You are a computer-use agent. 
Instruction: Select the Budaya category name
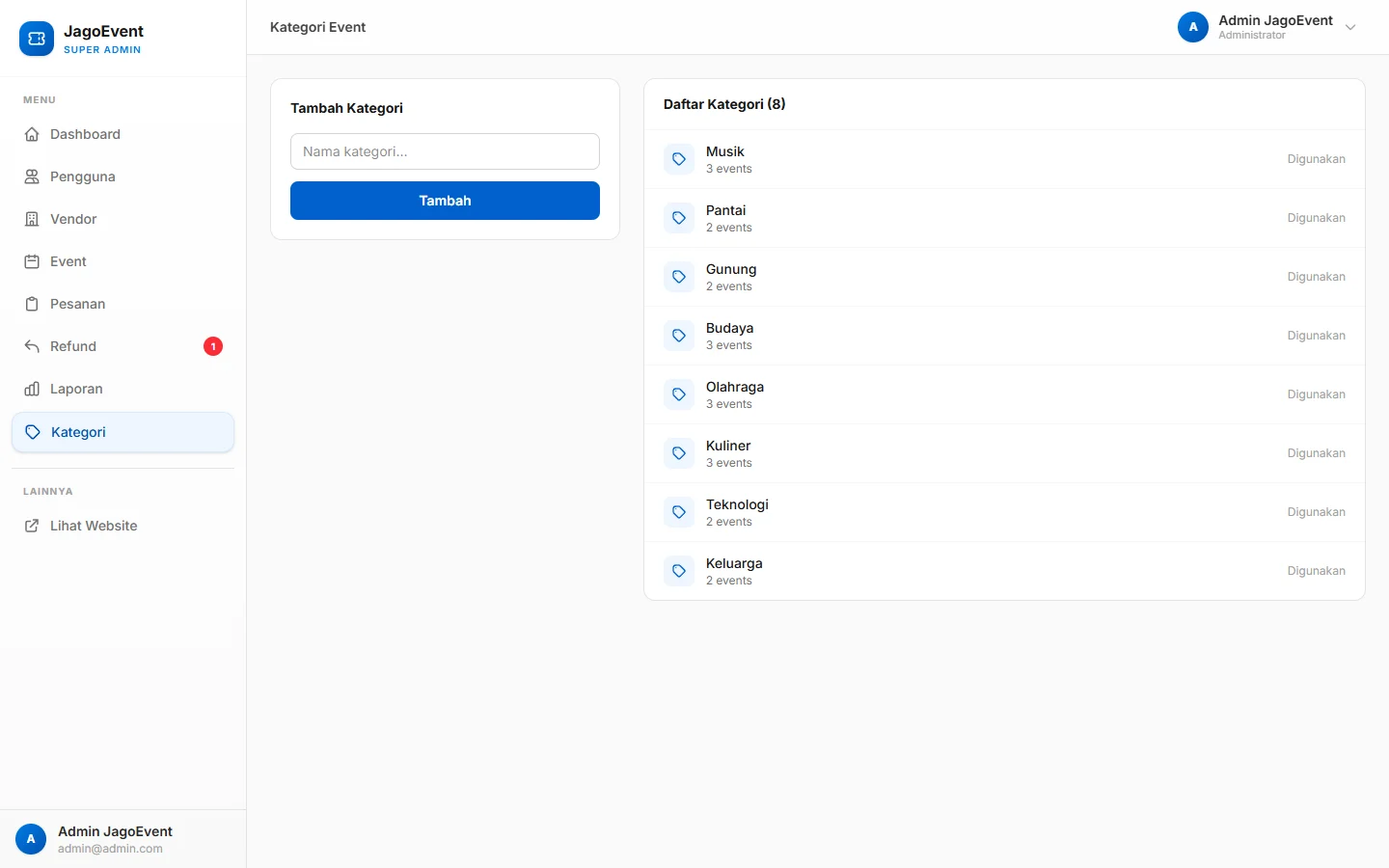729,328
